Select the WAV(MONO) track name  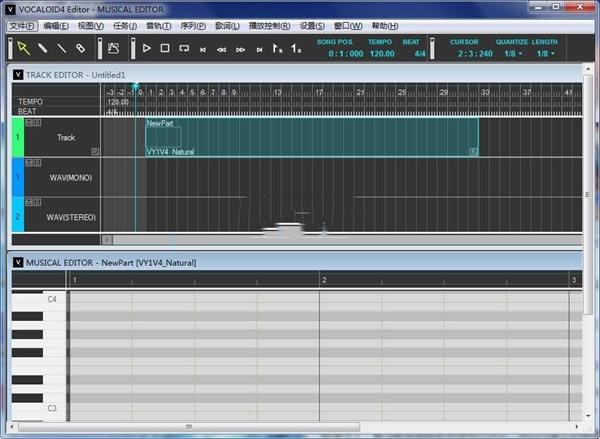[x=71, y=178]
